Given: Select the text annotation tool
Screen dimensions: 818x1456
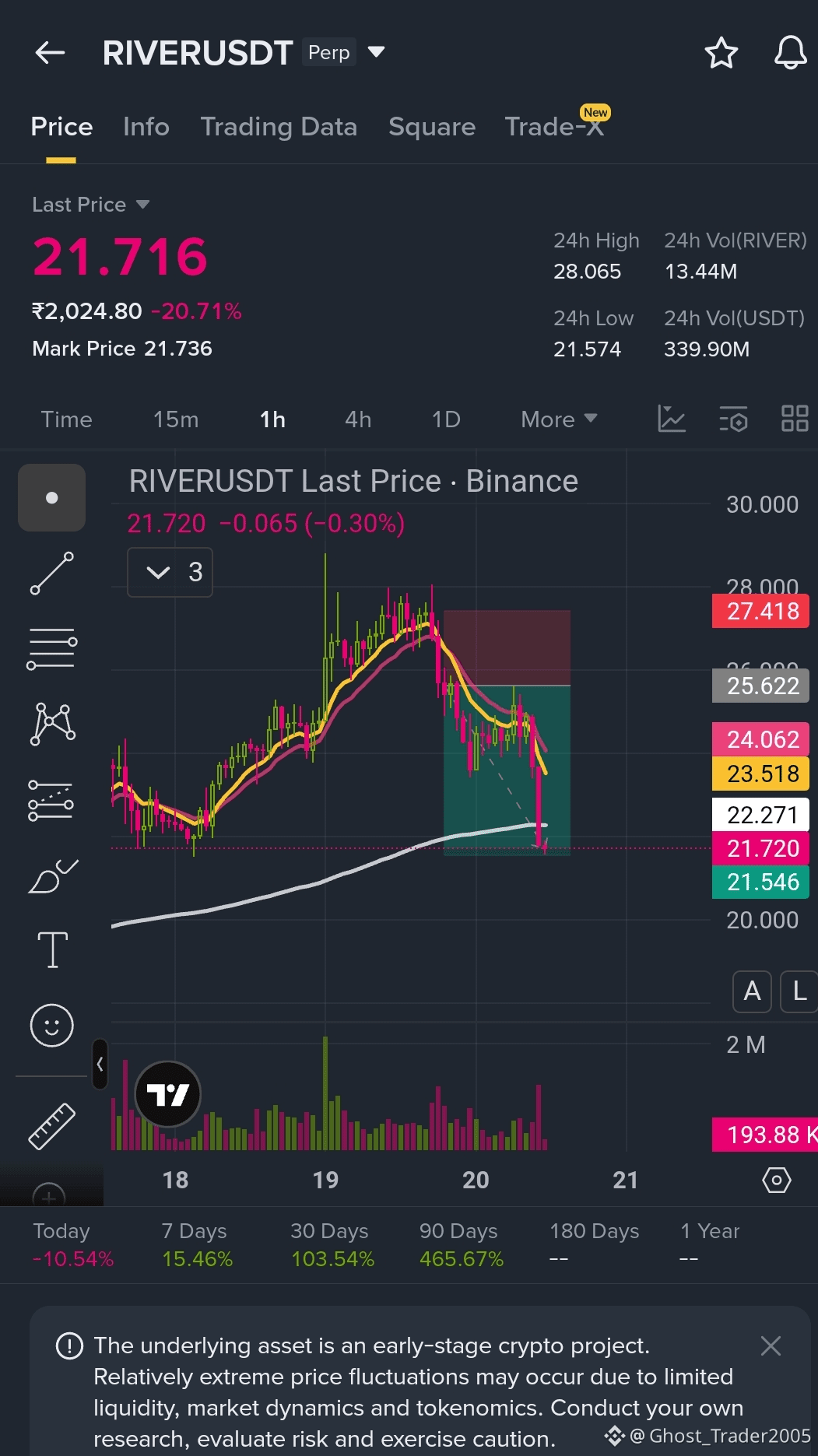Looking at the screenshot, I should click(x=52, y=950).
